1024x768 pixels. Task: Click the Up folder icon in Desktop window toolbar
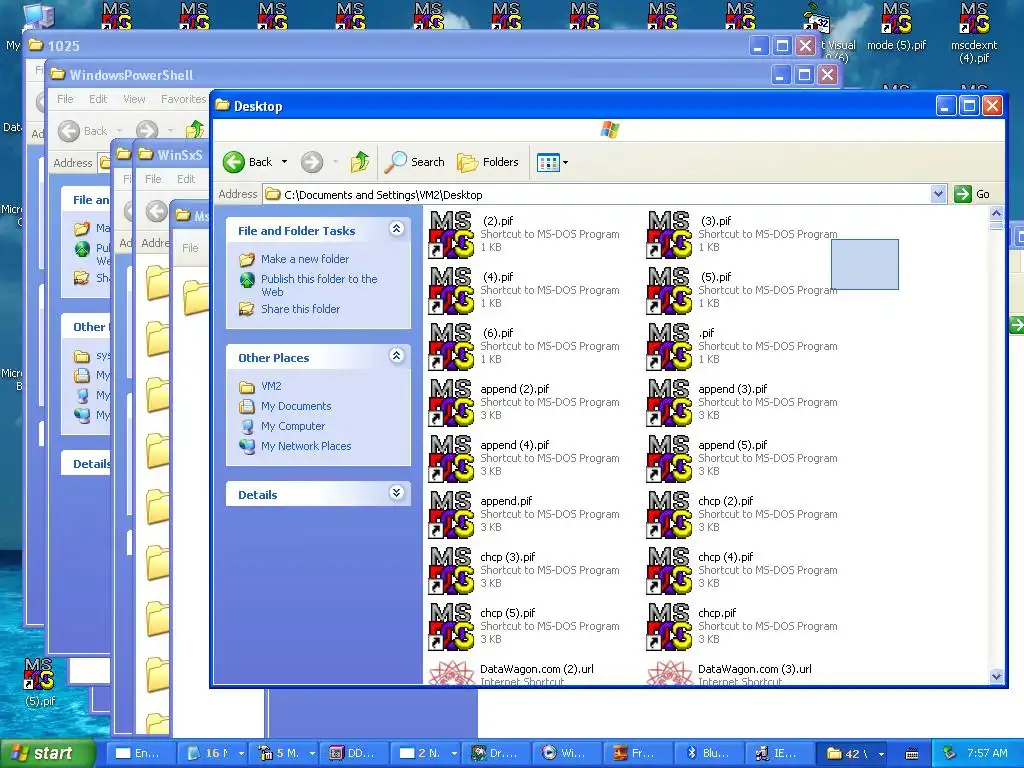point(360,162)
